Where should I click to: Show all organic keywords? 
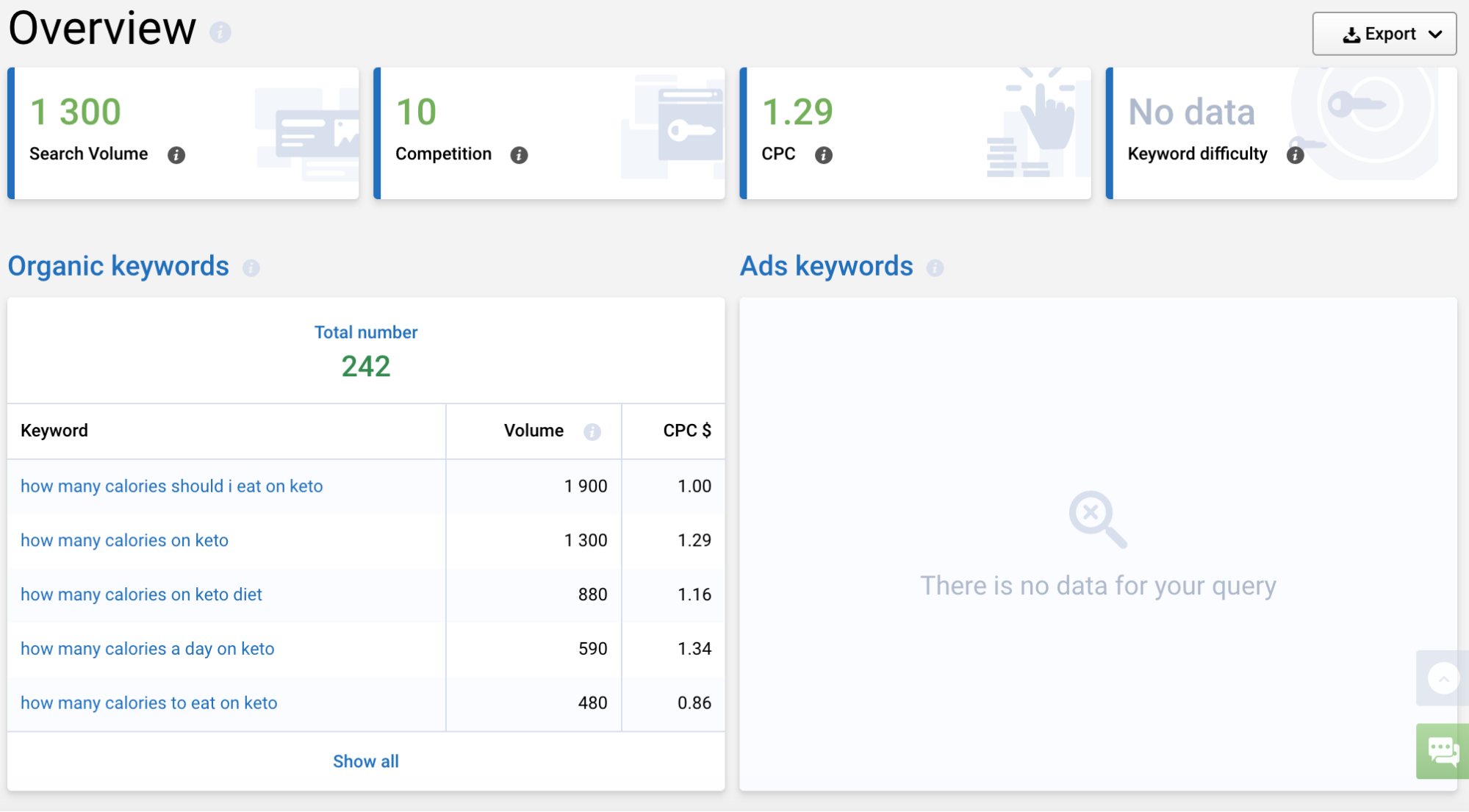[x=365, y=761]
